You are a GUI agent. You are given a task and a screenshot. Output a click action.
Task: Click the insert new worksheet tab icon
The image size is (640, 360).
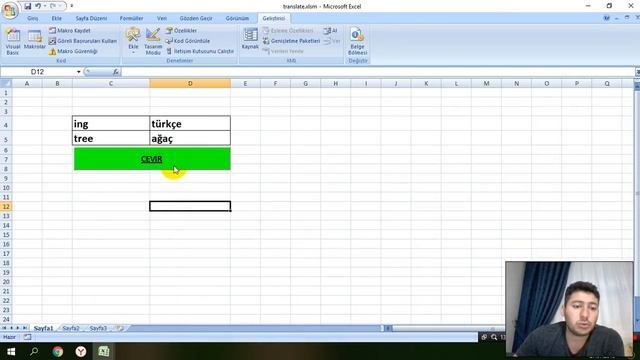(x=120, y=328)
